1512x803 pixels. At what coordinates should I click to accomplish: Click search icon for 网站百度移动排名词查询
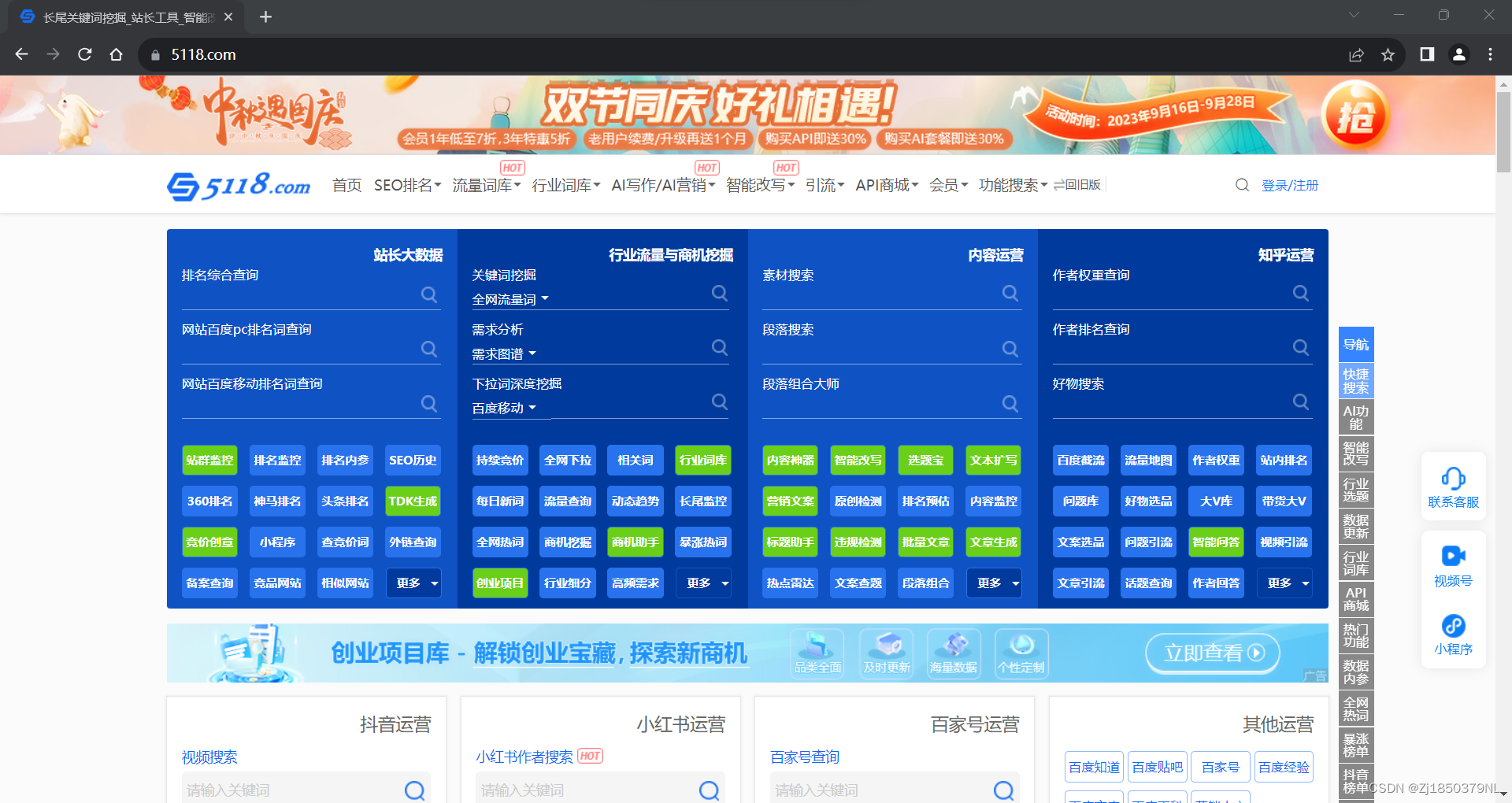pos(429,403)
